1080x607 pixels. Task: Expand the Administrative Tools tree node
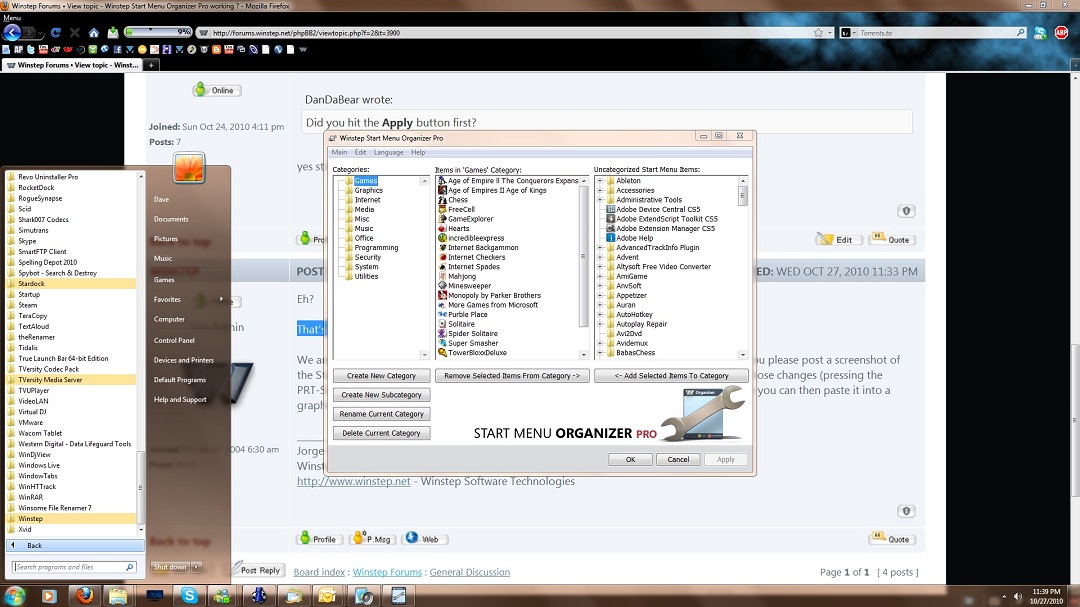coord(599,200)
